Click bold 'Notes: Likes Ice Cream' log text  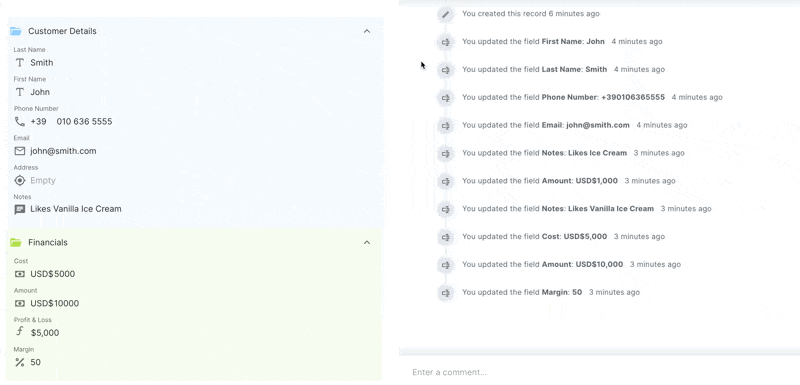point(584,152)
